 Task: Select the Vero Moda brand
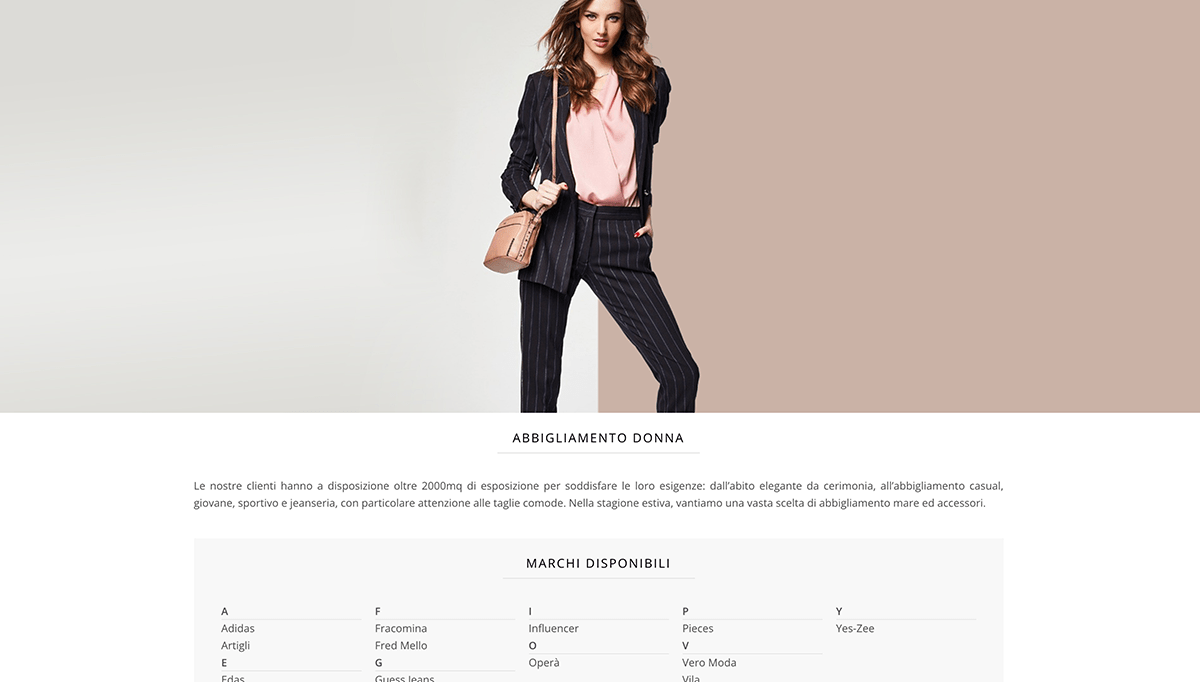click(708, 662)
